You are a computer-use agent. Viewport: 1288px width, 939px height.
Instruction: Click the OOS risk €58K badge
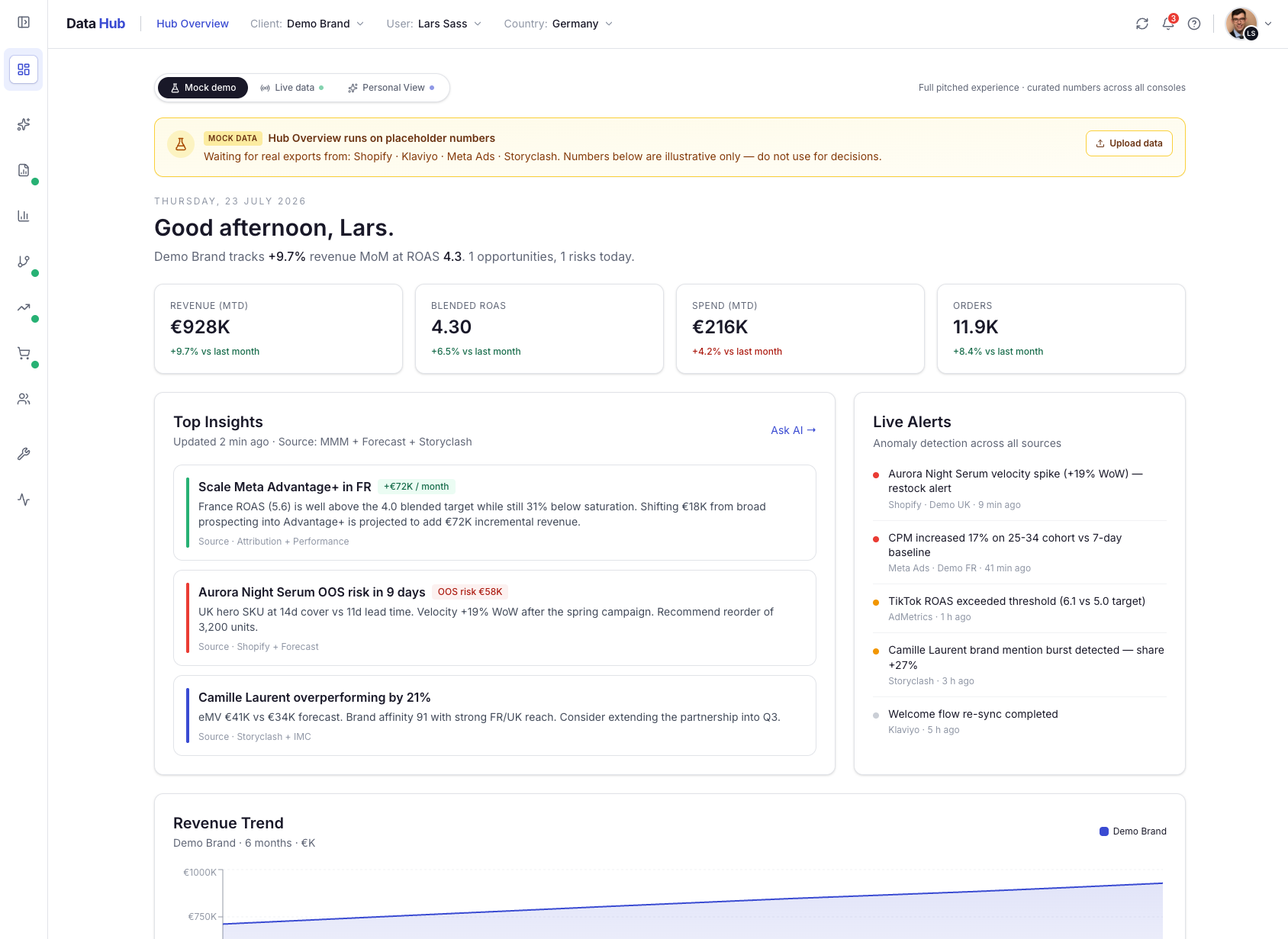[470, 592]
